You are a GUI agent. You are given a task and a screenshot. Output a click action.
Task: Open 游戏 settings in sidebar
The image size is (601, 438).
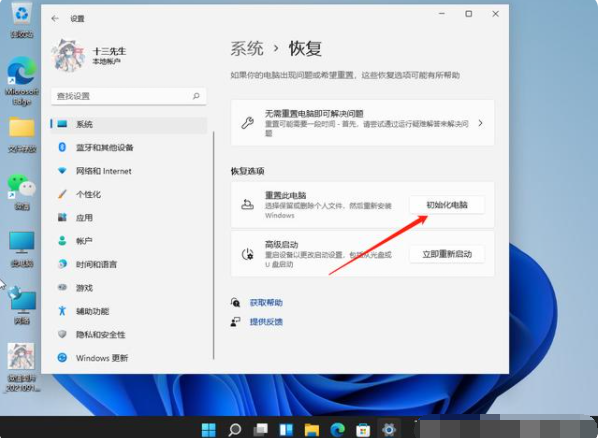pyautogui.click(x=84, y=287)
